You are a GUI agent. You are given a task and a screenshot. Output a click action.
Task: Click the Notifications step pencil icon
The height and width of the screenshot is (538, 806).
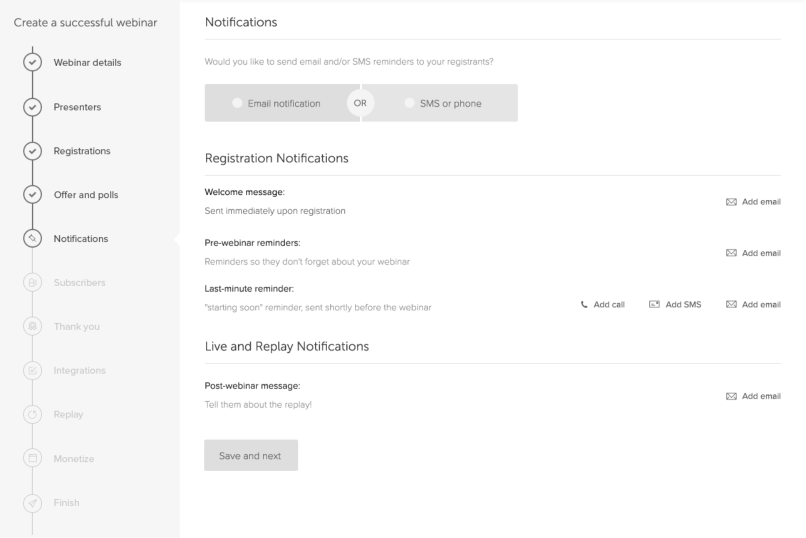point(32,238)
